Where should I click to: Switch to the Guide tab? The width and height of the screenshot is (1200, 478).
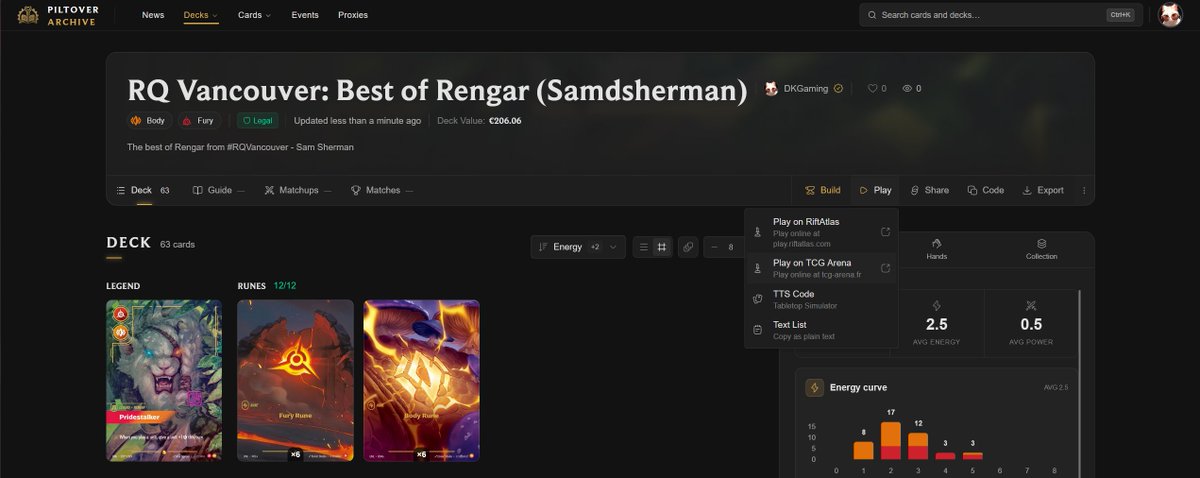pos(218,190)
